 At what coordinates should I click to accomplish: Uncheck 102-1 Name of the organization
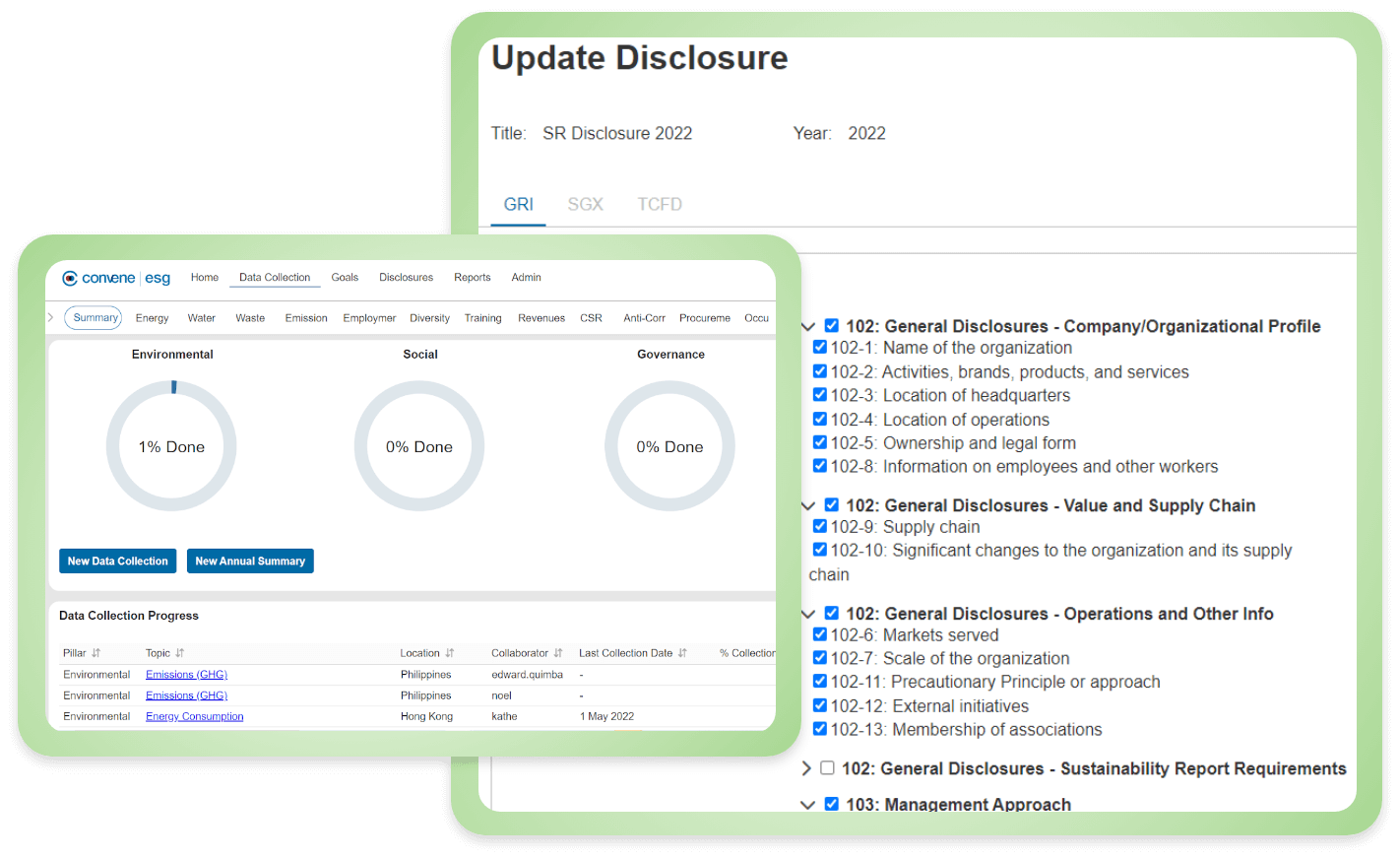[819, 348]
